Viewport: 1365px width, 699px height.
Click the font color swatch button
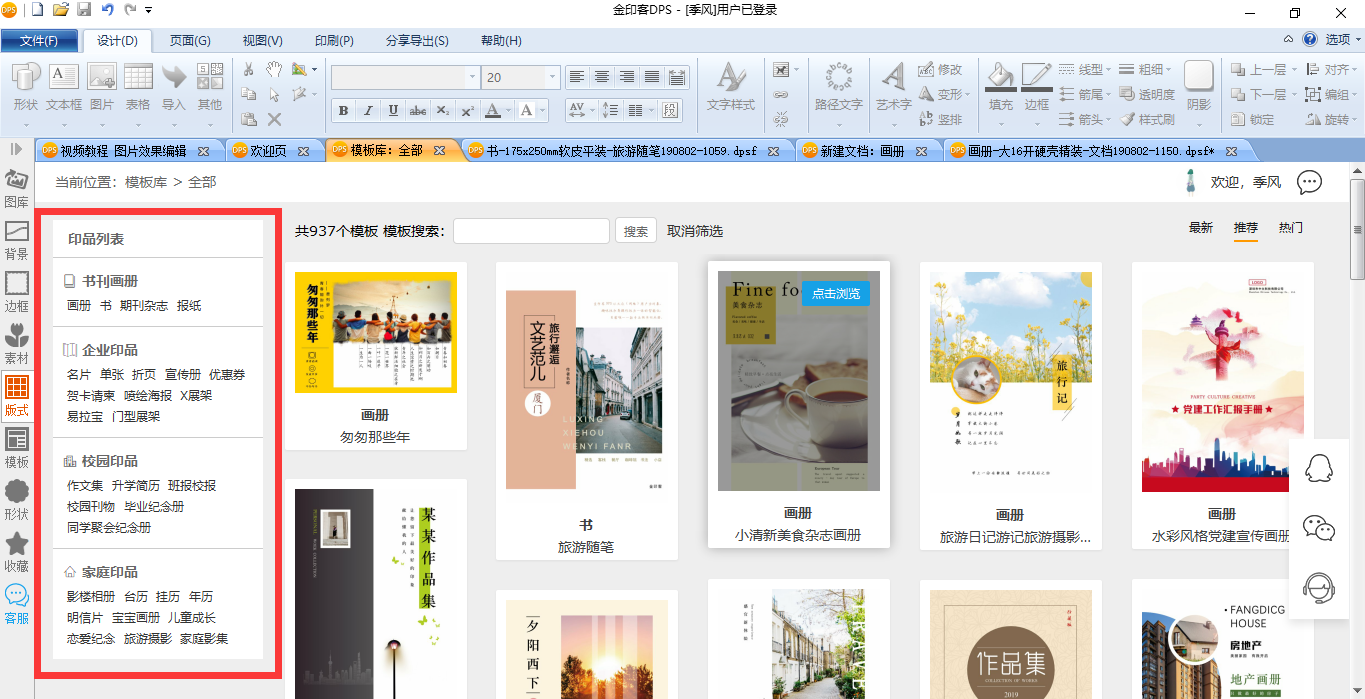tap(492, 111)
